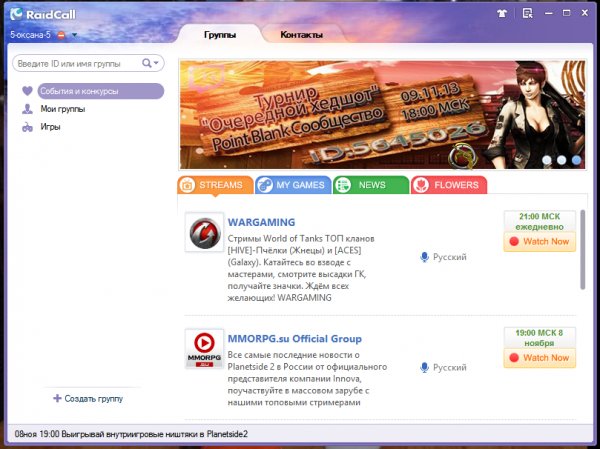
Task: Focus the group ID or name search field
Action: 88,63
